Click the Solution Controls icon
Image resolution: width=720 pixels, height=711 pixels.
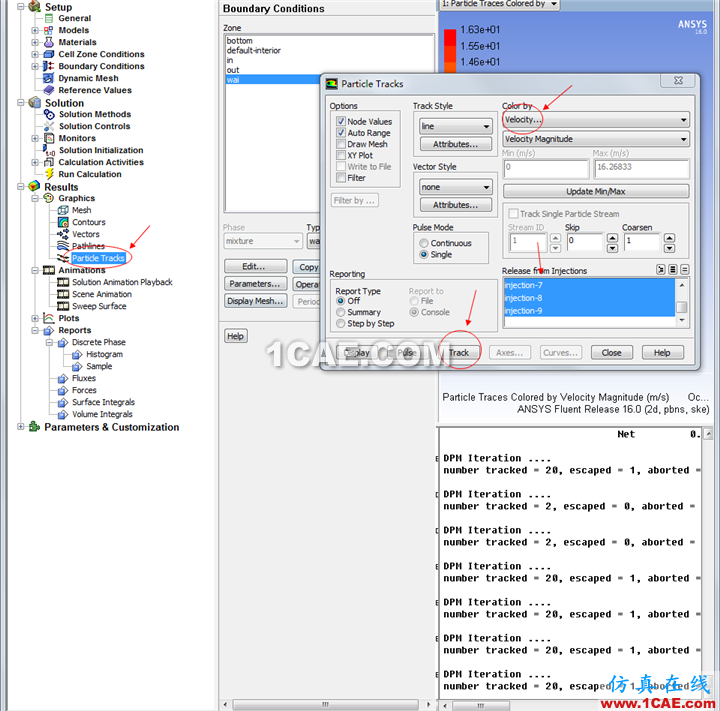coord(49,126)
